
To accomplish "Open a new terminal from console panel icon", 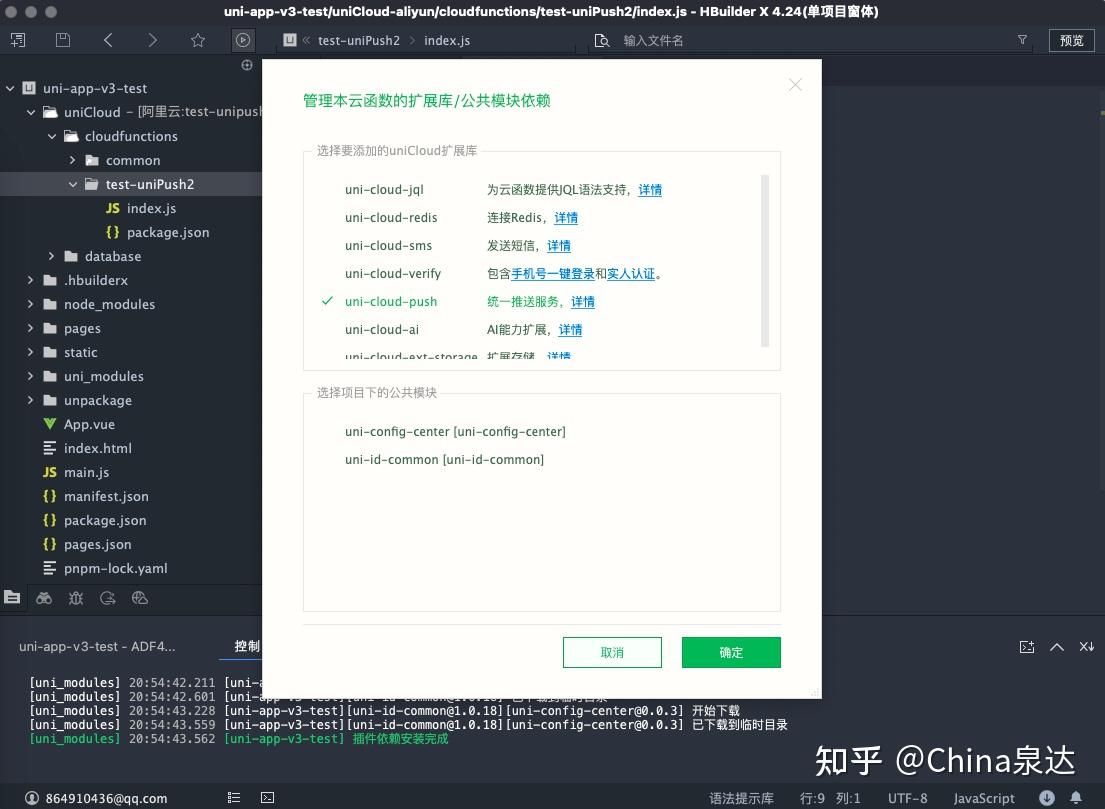I will pyautogui.click(x=1026, y=647).
